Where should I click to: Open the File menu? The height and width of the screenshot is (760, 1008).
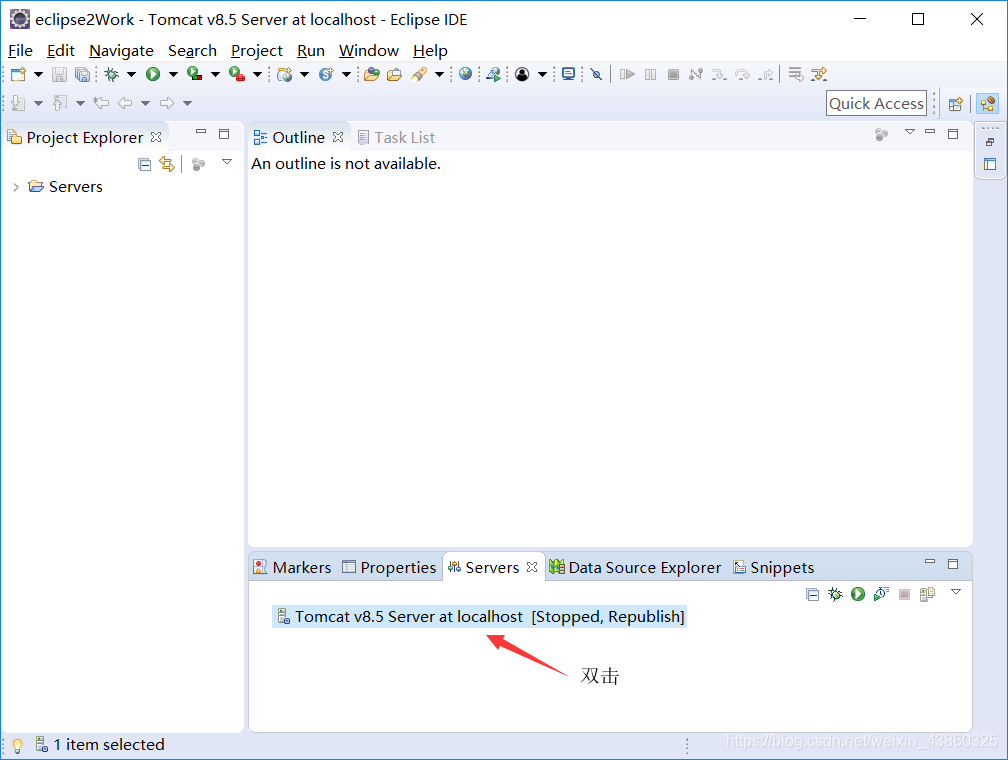[20, 51]
